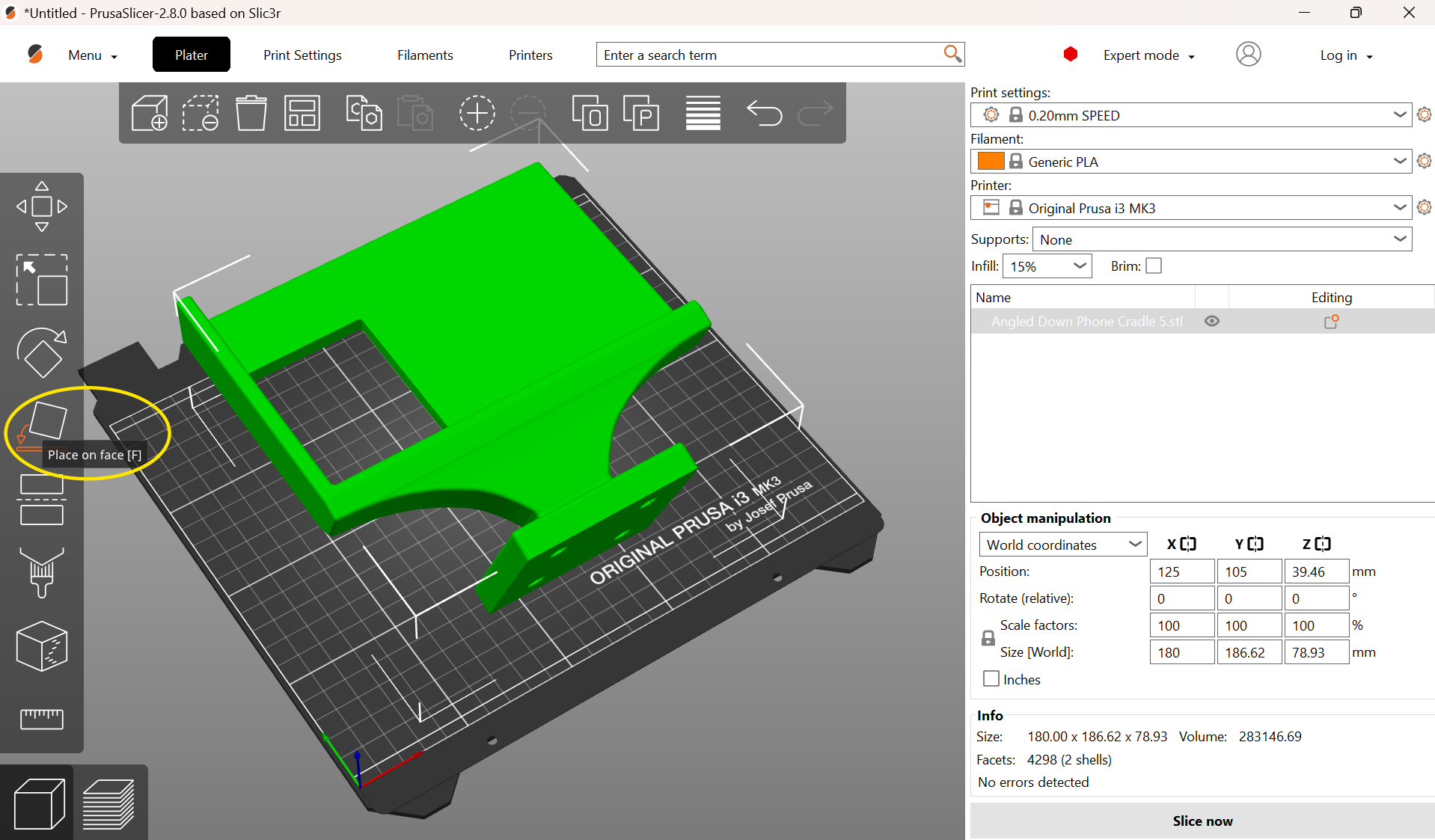Select Angled Down Phone Cradle 5.stl row
Screen dimensions: 1435x840
tap(1202, 321)
